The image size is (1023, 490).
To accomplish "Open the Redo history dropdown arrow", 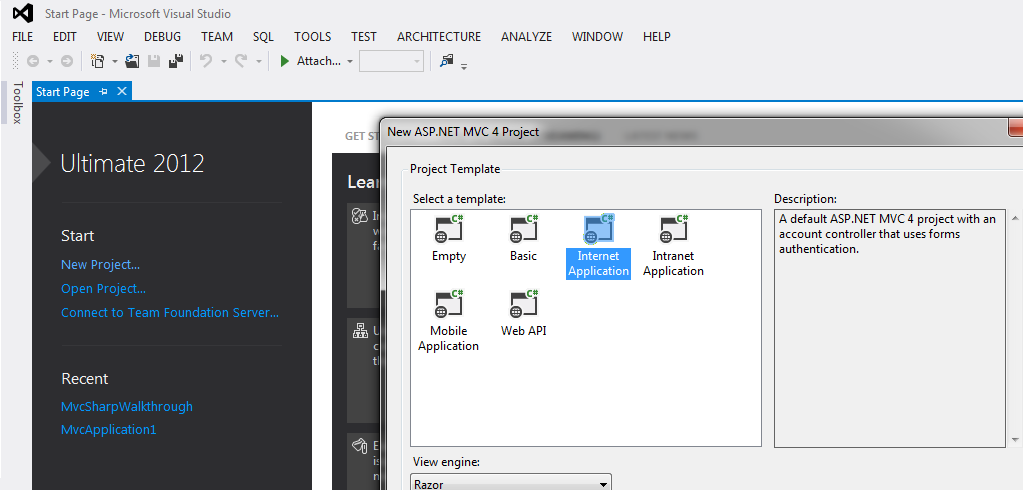I will pos(258,61).
